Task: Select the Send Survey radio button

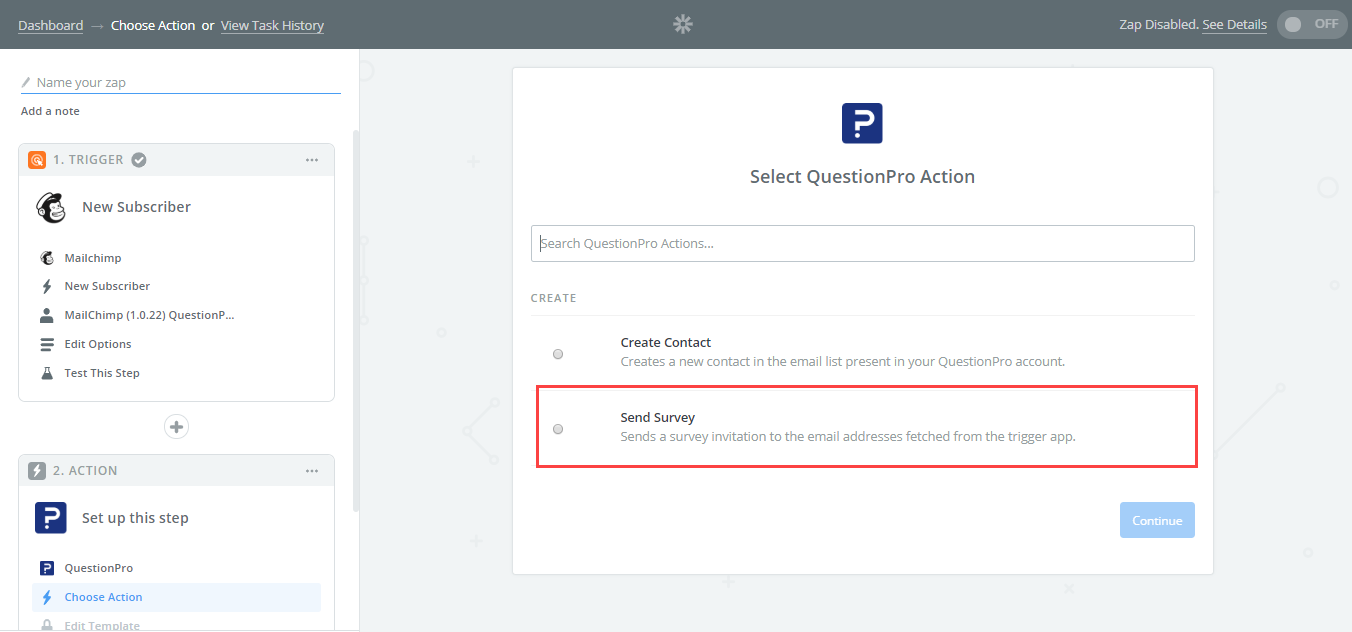Action: [558, 429]
